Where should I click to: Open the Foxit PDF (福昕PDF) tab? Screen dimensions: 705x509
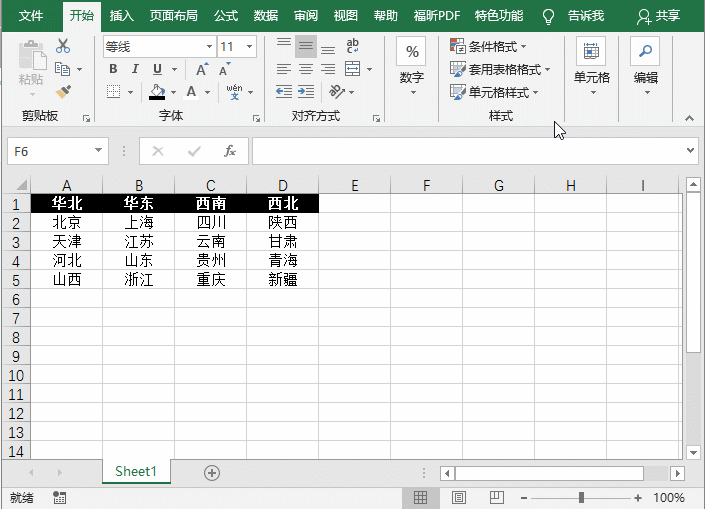point(437,16)
